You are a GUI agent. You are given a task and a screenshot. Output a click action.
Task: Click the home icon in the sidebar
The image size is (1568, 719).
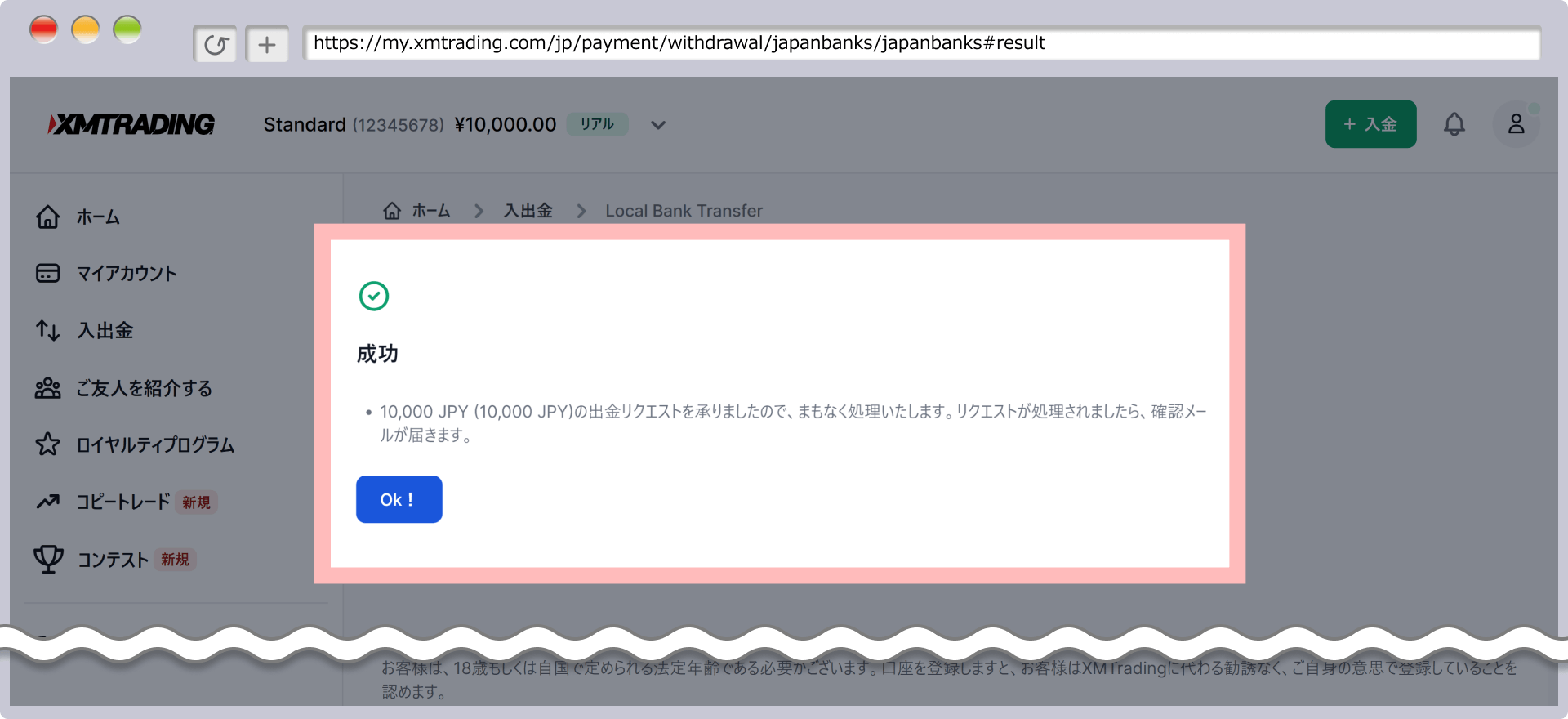47,217
